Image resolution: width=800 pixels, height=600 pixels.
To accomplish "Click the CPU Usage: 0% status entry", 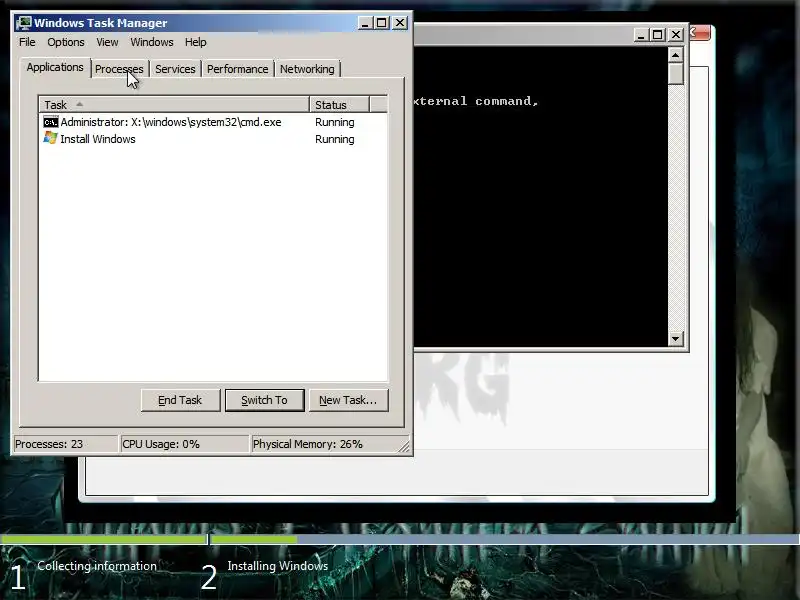I will point(184,444).
